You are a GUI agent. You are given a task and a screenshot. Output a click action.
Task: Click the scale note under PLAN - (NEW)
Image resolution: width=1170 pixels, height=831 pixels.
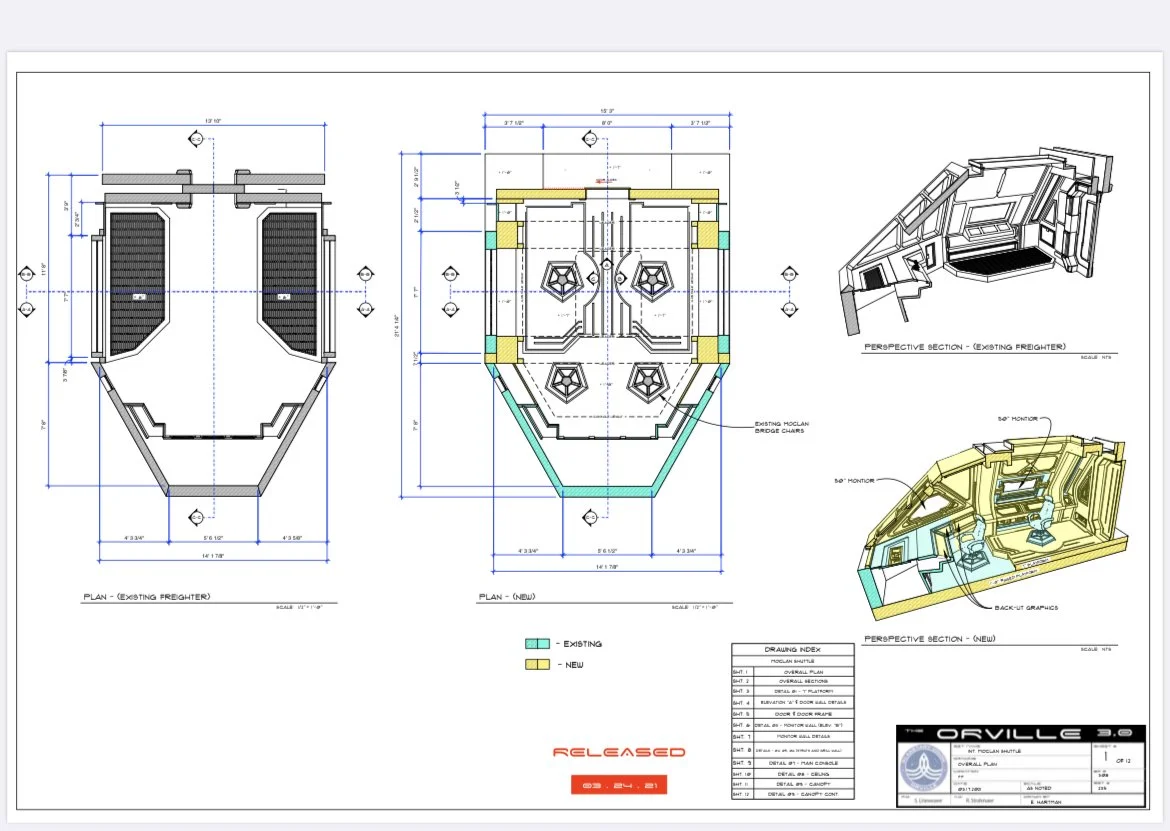tap(695, 607)
